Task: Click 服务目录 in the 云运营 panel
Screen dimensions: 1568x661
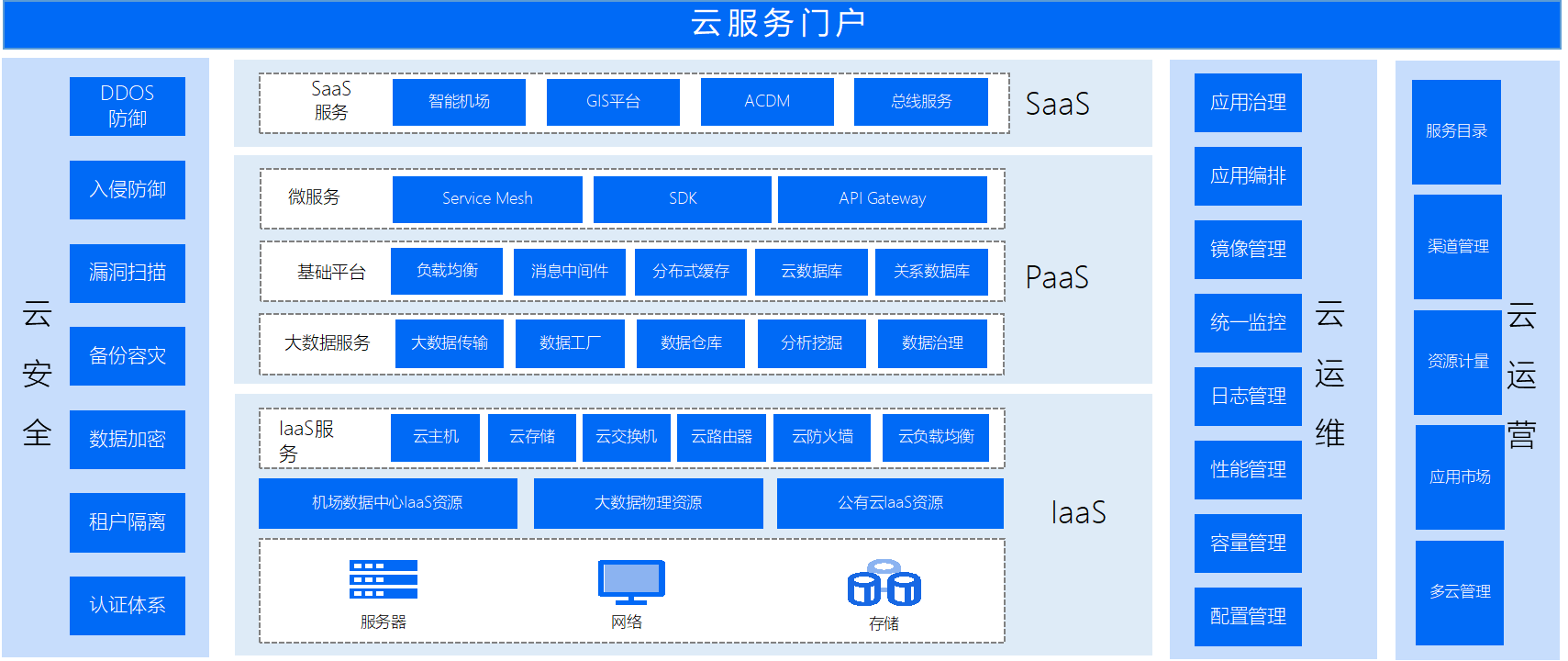Action: point(1456,131)
